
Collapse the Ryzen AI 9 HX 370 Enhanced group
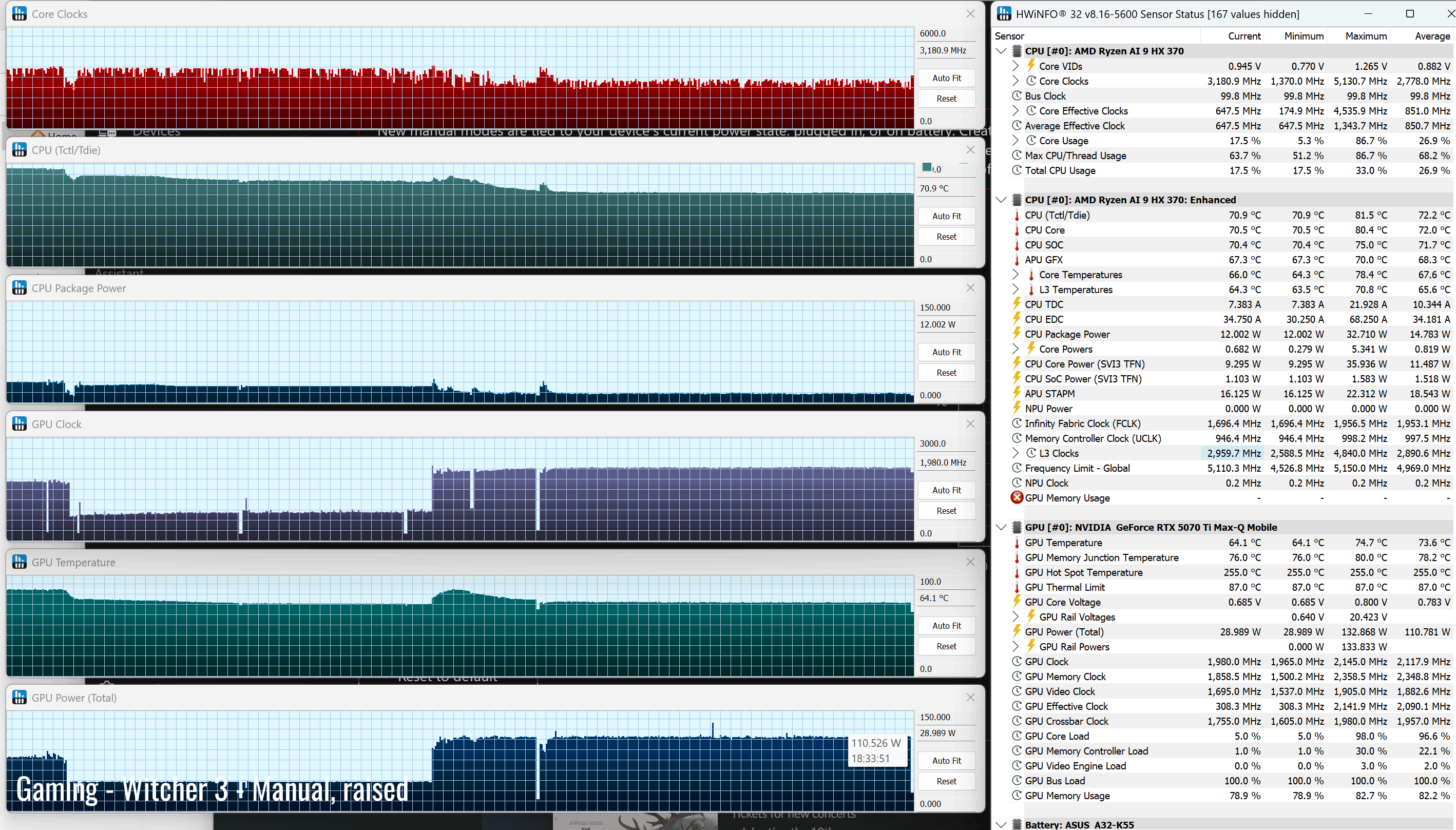tap(1001, 200)
